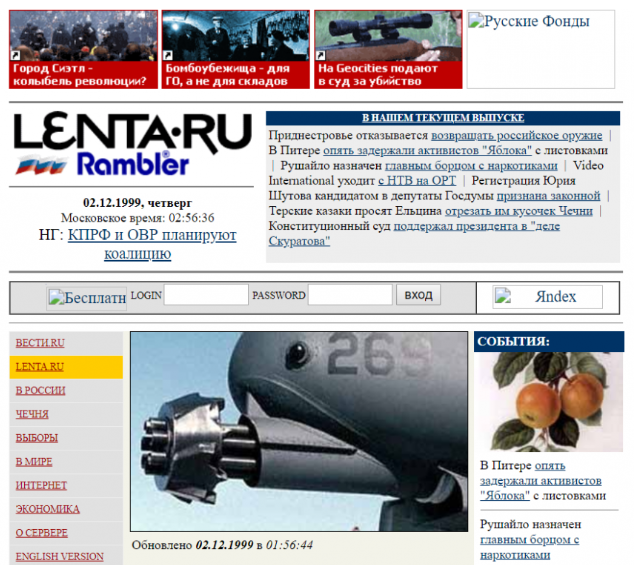Screen dimensions: 634x565
Task: Switch to ENGLISH VERSION
Action: [x=59, y=557]
